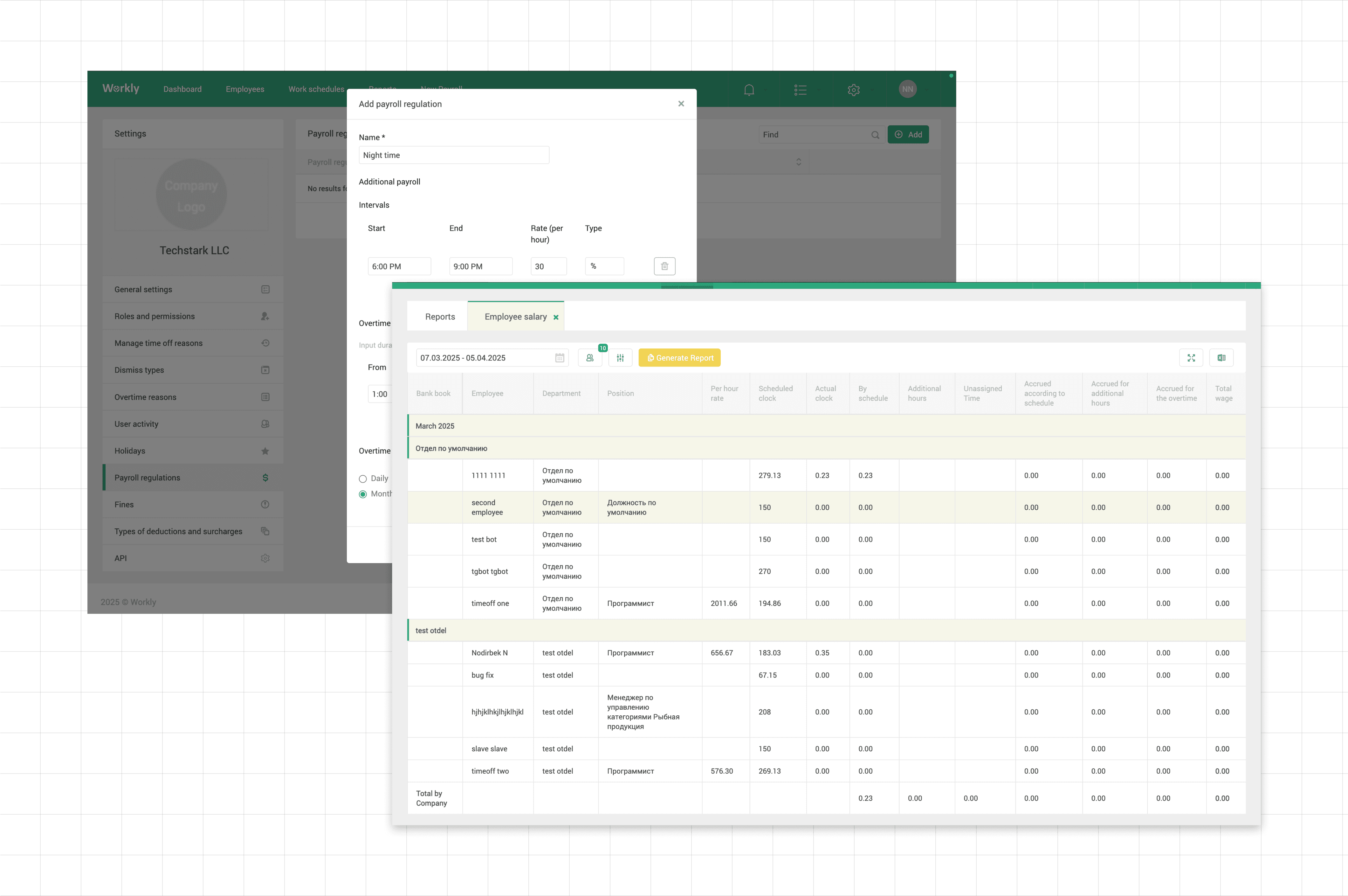
Task: Switch to the Reports tab
Action: pos(439,317)
